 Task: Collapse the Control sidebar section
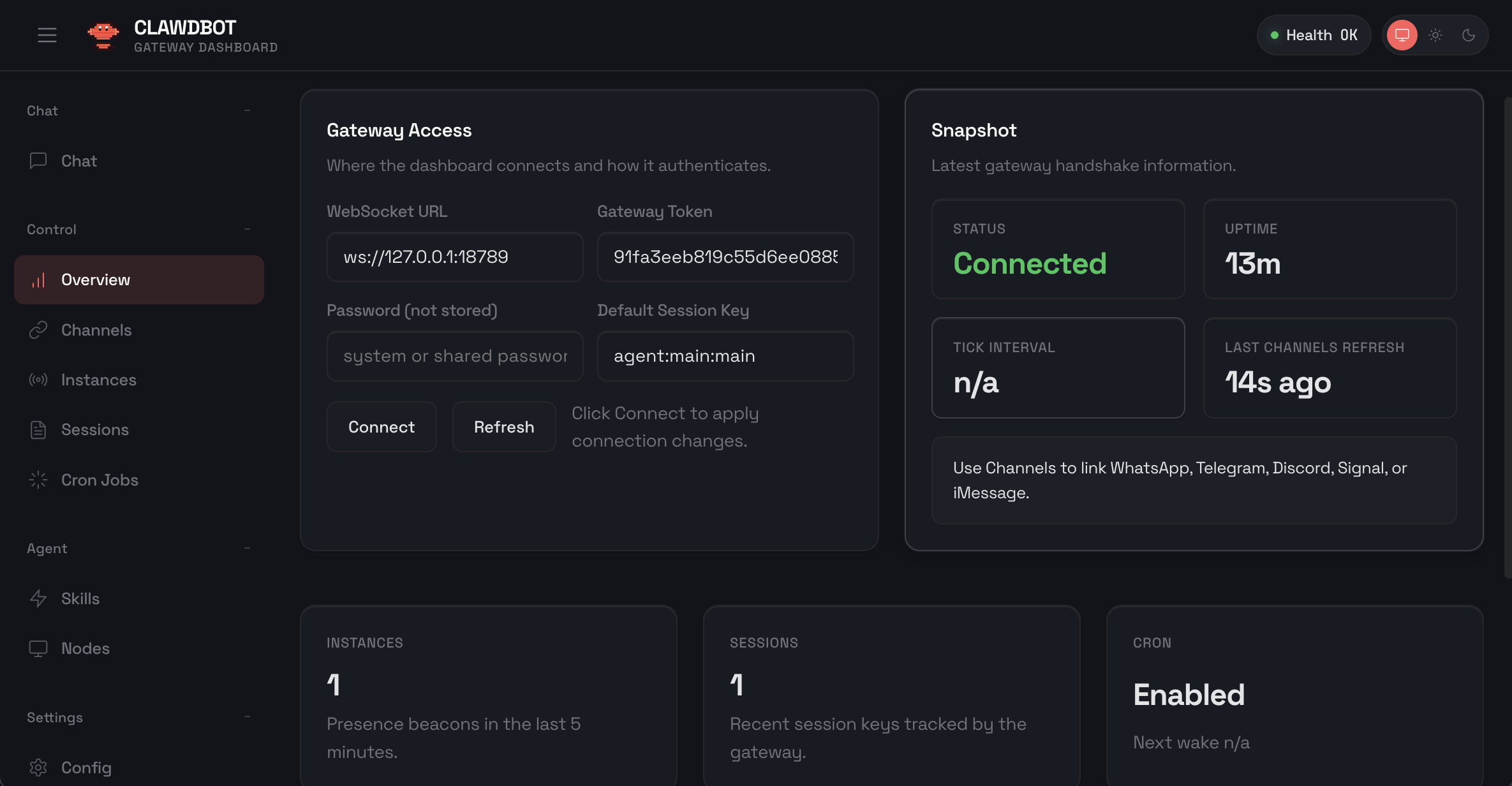tap(248, 229)
